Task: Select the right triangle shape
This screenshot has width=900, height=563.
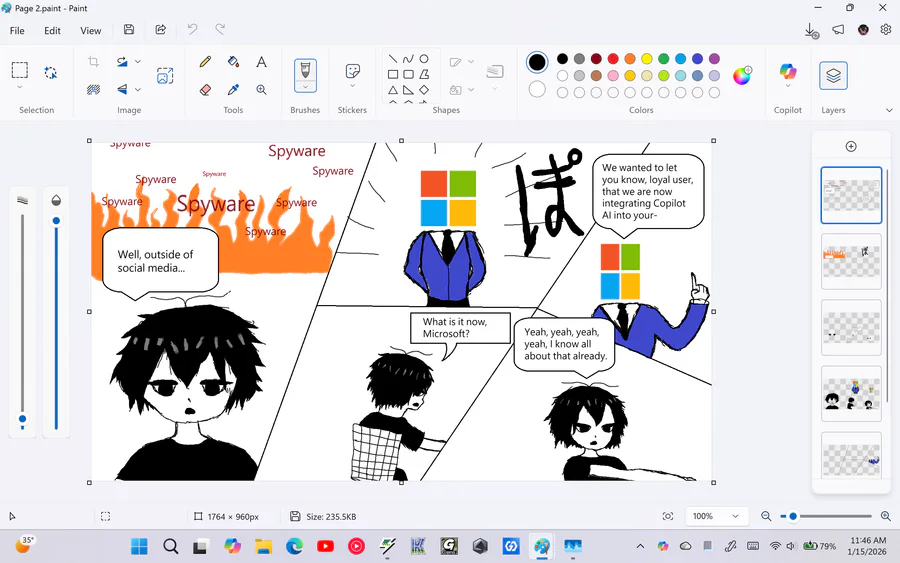Action: pos(408,90)
